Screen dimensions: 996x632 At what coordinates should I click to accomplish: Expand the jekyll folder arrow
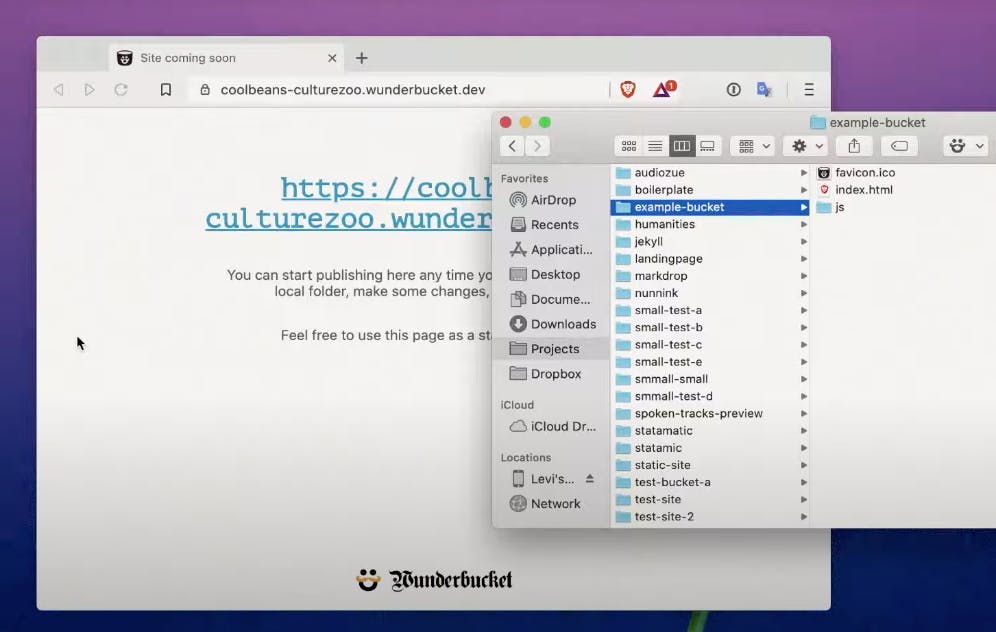[x=804, y=241]
